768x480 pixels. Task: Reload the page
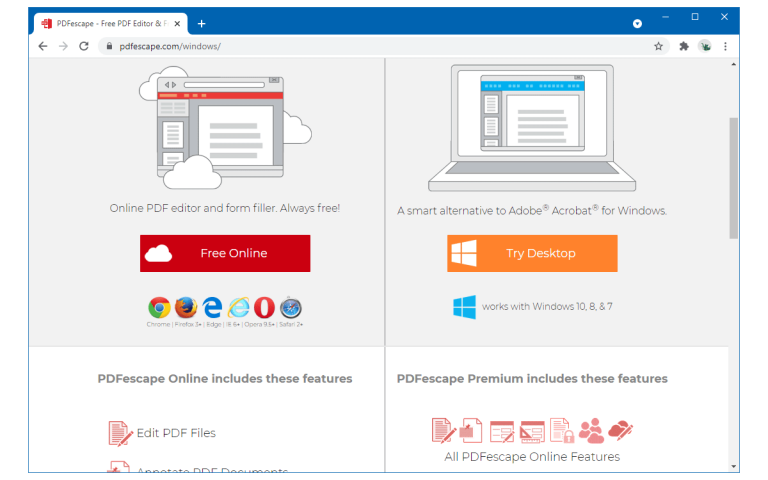[84, 46]
